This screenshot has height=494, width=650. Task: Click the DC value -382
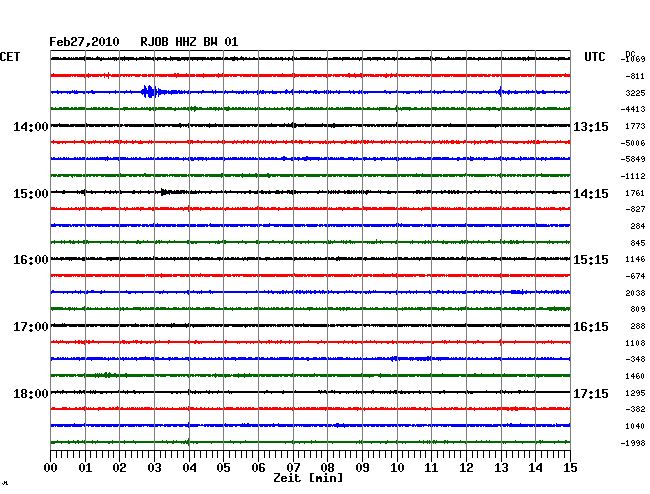tap(635, 409)
